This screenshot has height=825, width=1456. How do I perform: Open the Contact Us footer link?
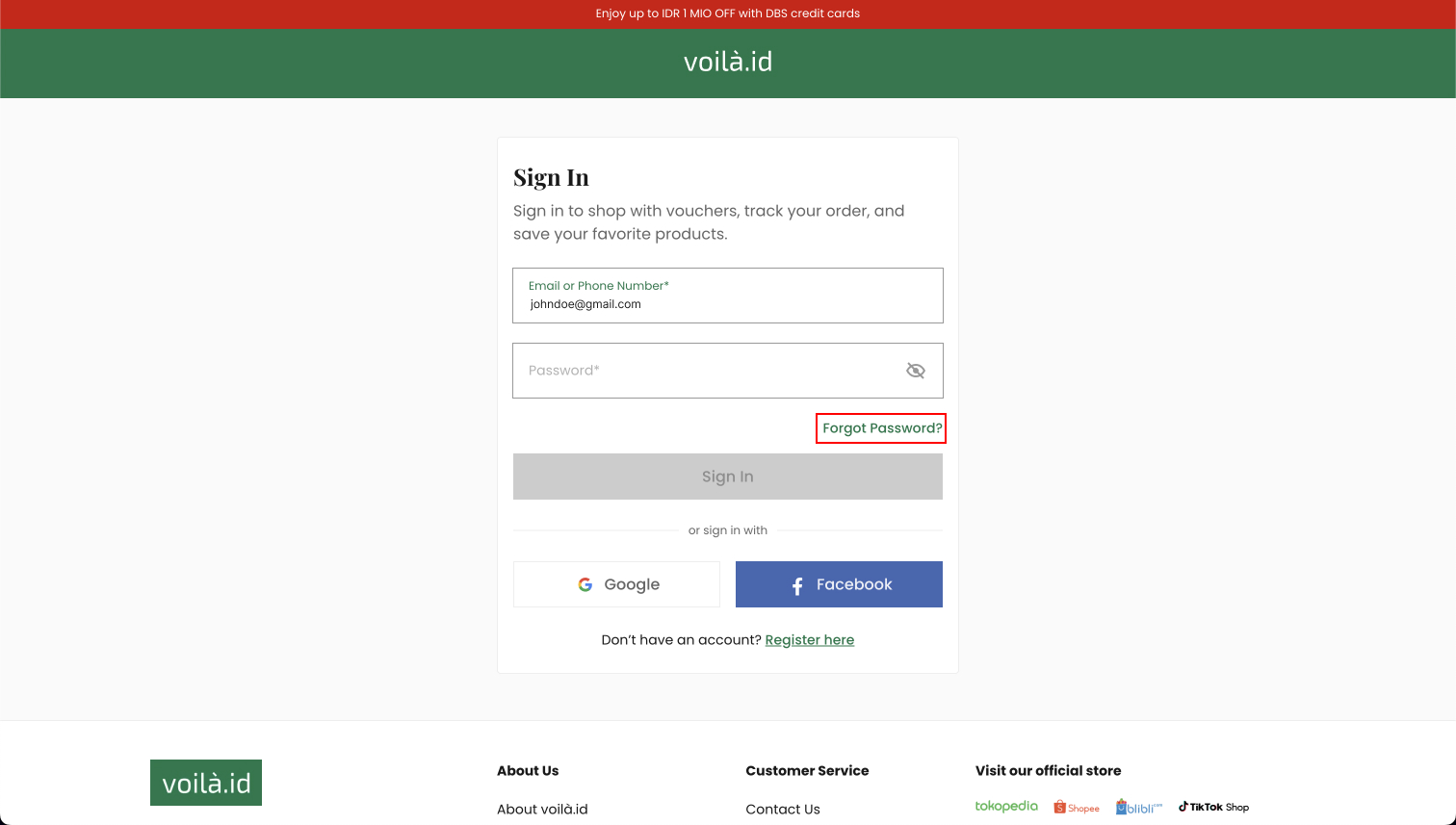click(783, 810)
